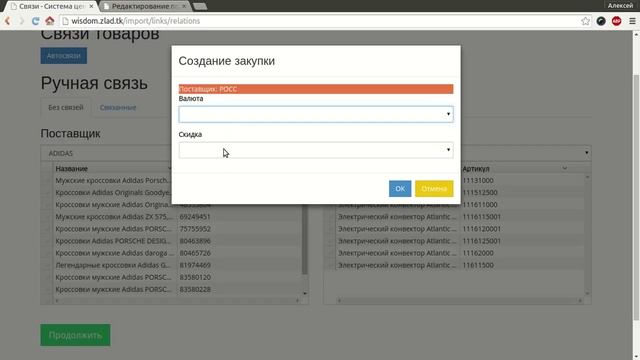Screen dimensions: 640x360
Task: Sort by Название column header
Action: tap(72, 169)
